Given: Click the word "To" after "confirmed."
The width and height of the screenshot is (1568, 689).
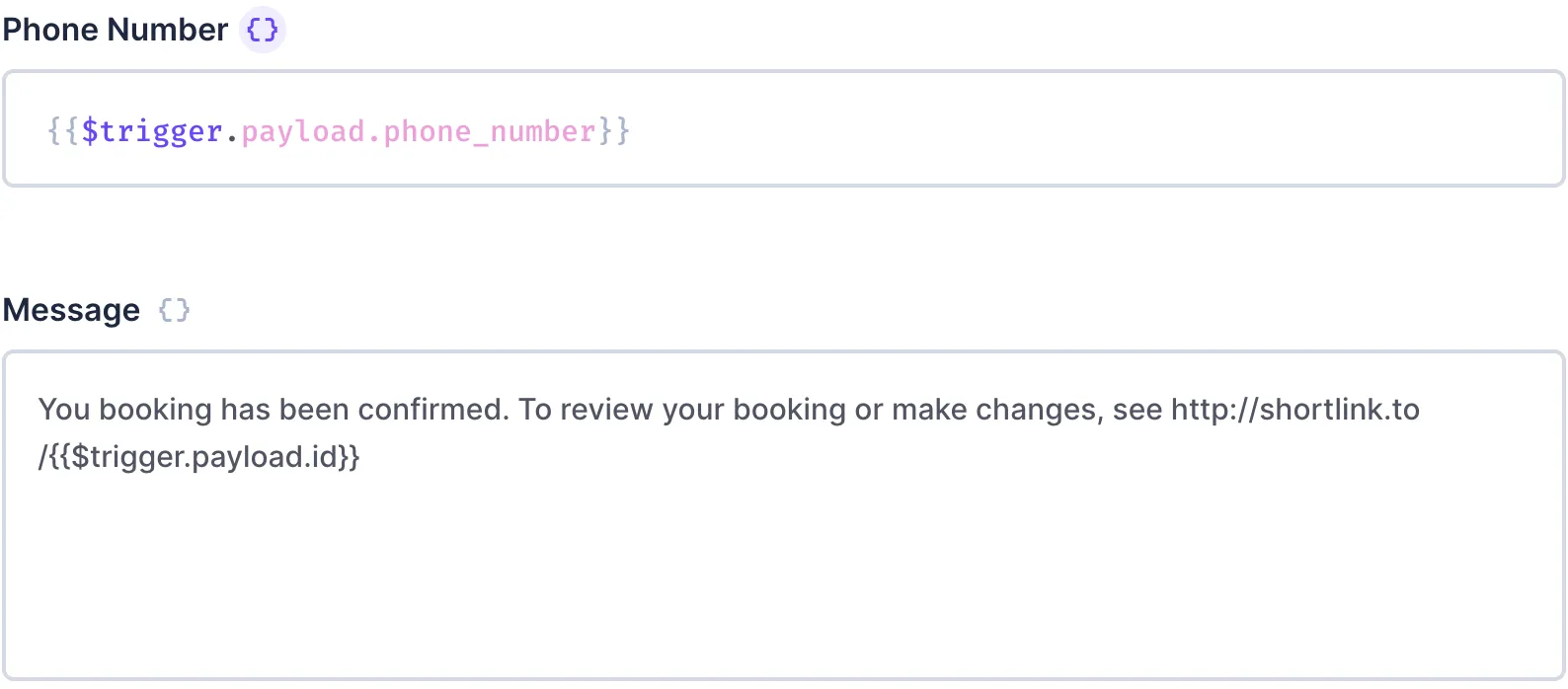Looking at the screenshot, I should pyautogui.click(x=535, y=410).
